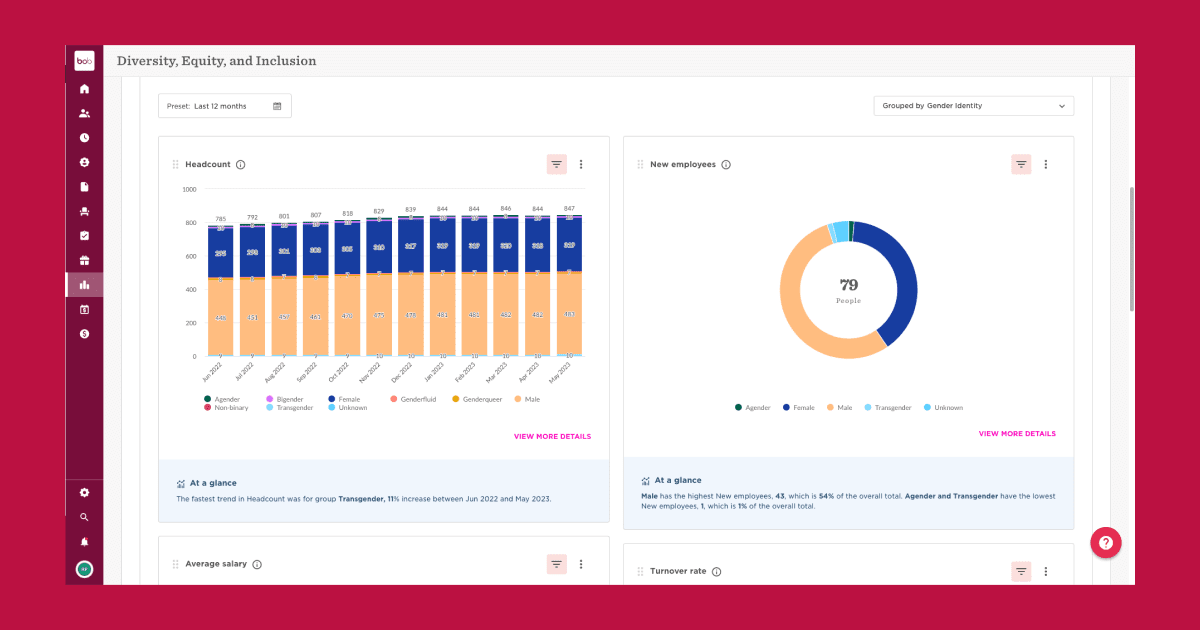Open notifications via the bell icon

pos(84,541)
